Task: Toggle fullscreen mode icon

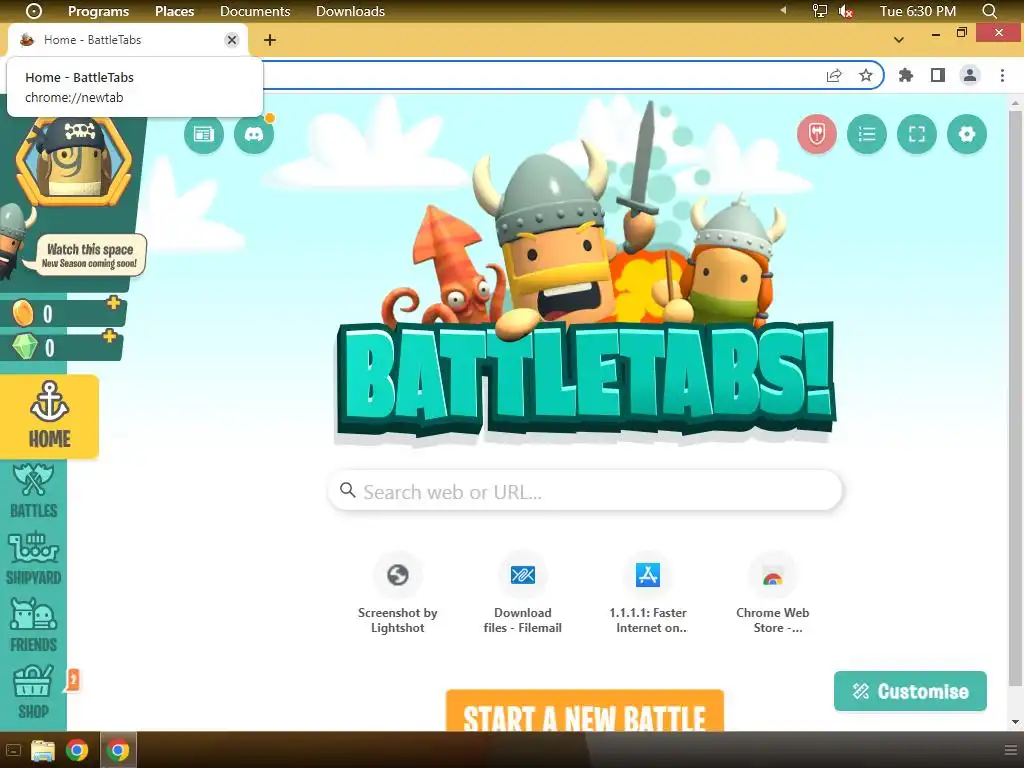Action: point(917,135)
